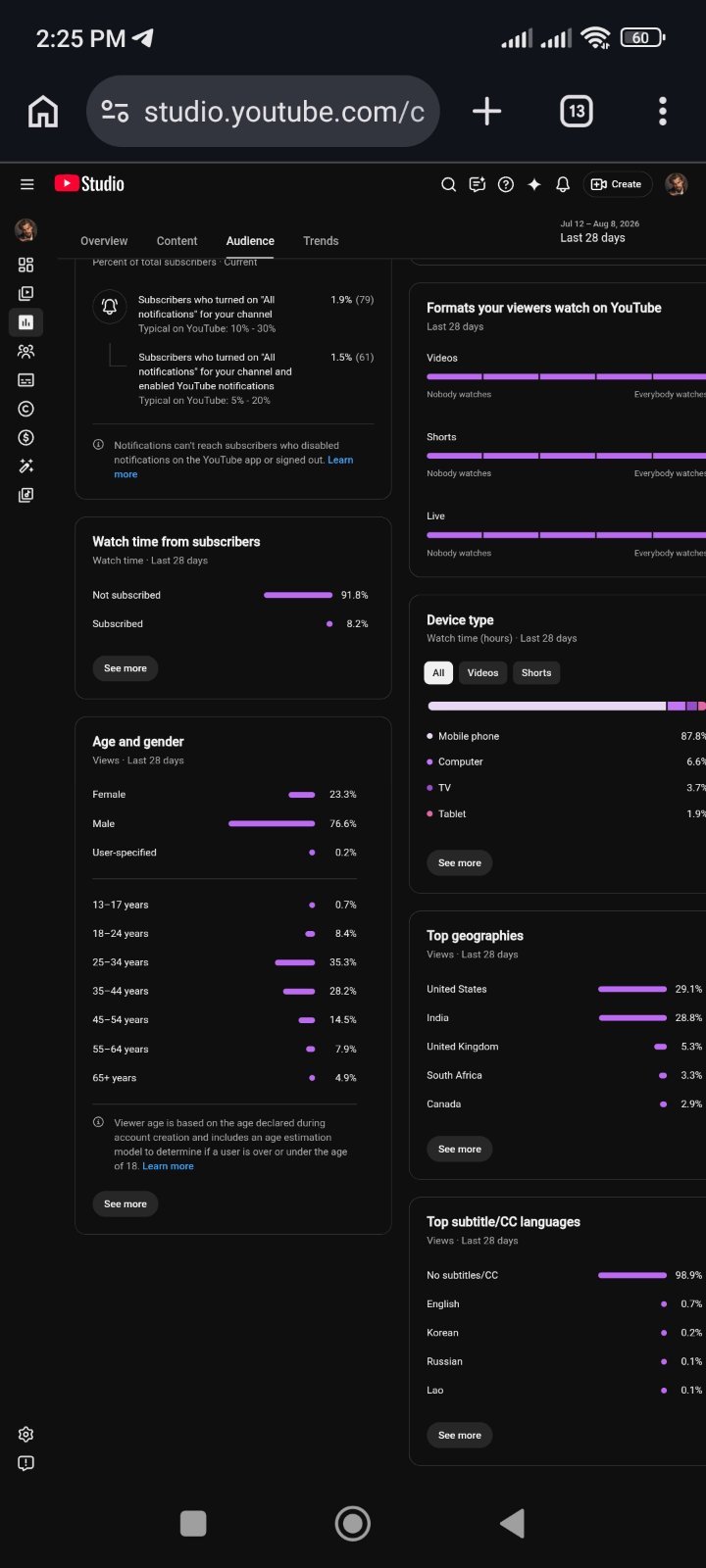Tap the site settings icon in address bar

click(116, 112)
